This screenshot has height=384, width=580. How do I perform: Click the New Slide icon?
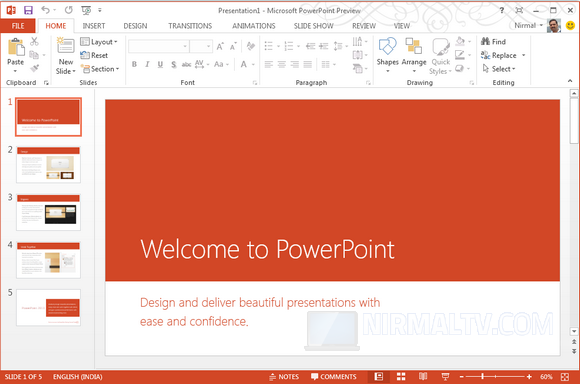coord(65,46)
